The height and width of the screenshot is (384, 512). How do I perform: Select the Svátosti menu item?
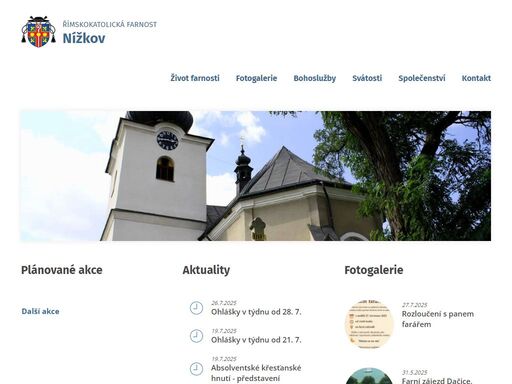[x=367, y=78]
